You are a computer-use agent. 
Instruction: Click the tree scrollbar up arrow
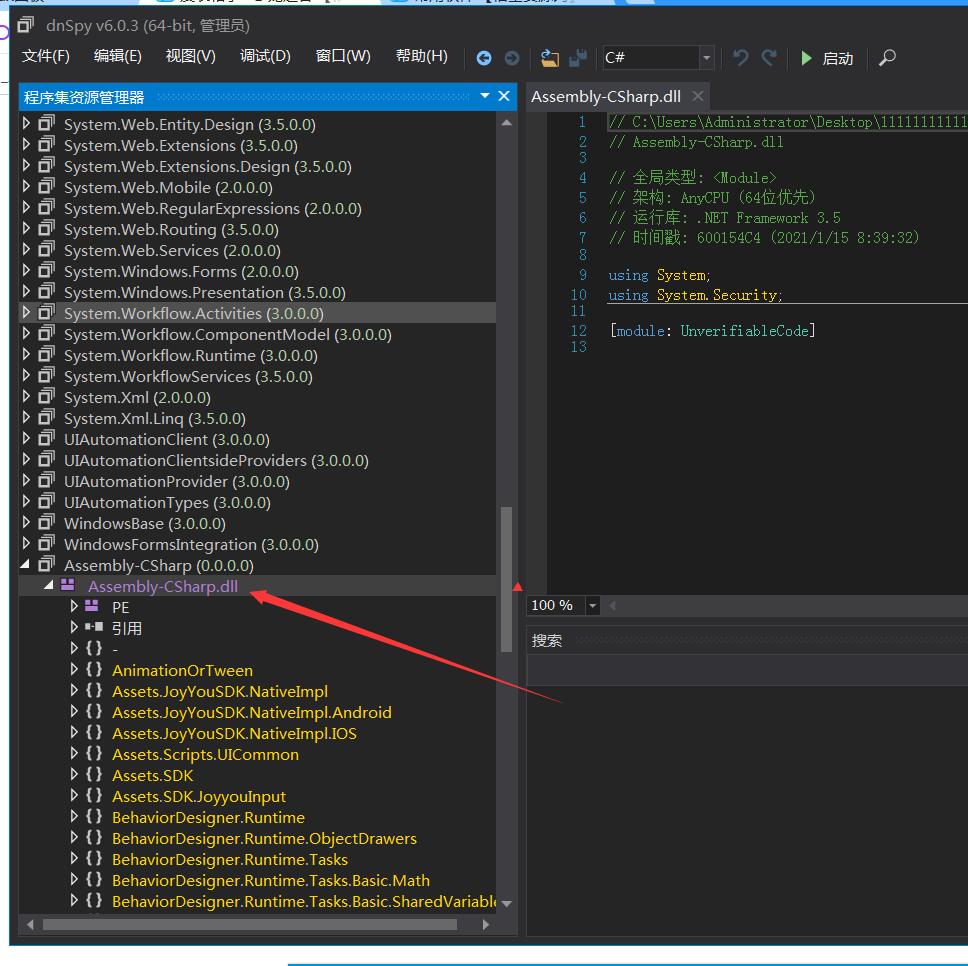[506, 123]
